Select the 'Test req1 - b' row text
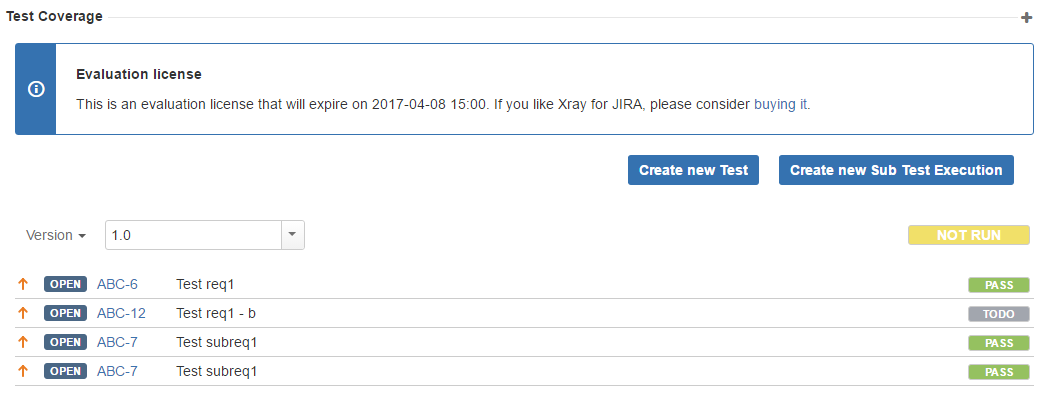 click(216, 313)
